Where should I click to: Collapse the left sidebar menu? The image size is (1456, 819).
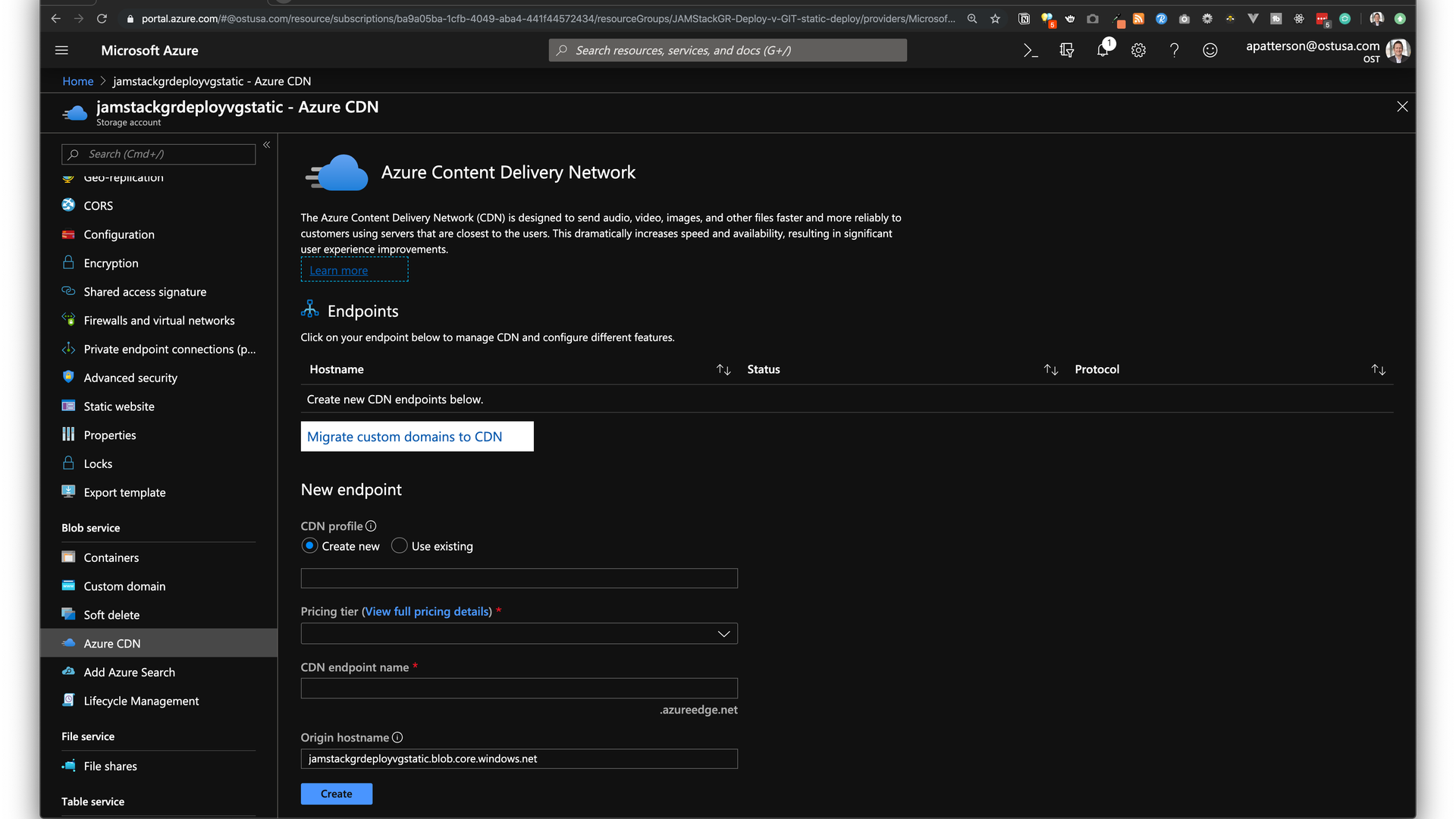click(267, 144)
